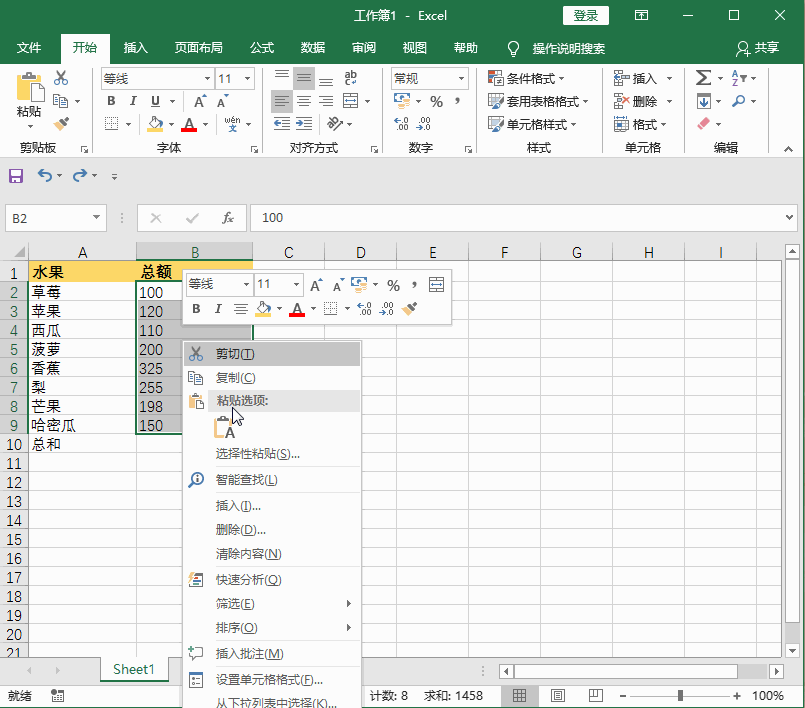Click the increase font size icon in ribbon
805x708 pixels.
[x=200, y=101]
